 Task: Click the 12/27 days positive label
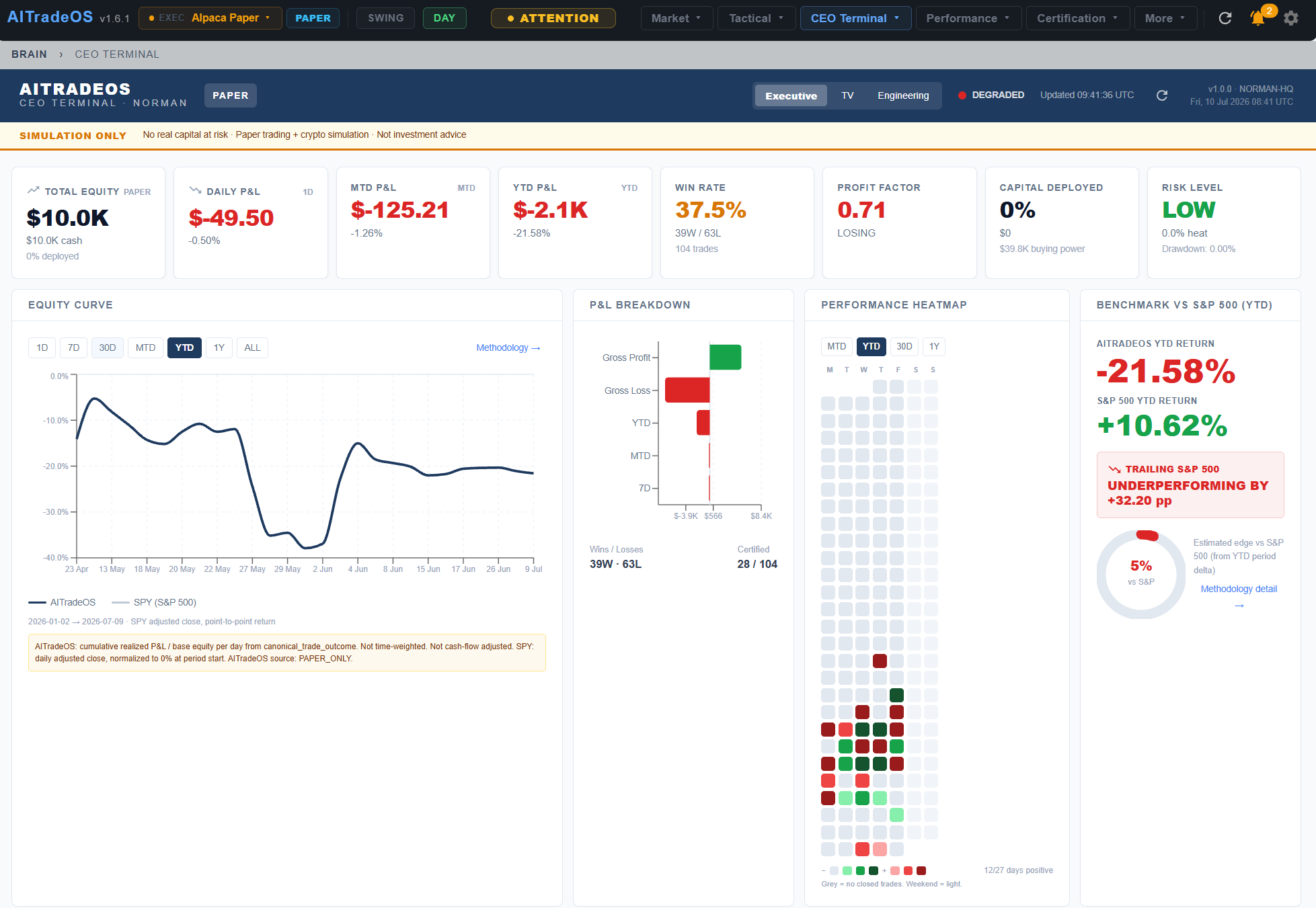[1018, 870]
